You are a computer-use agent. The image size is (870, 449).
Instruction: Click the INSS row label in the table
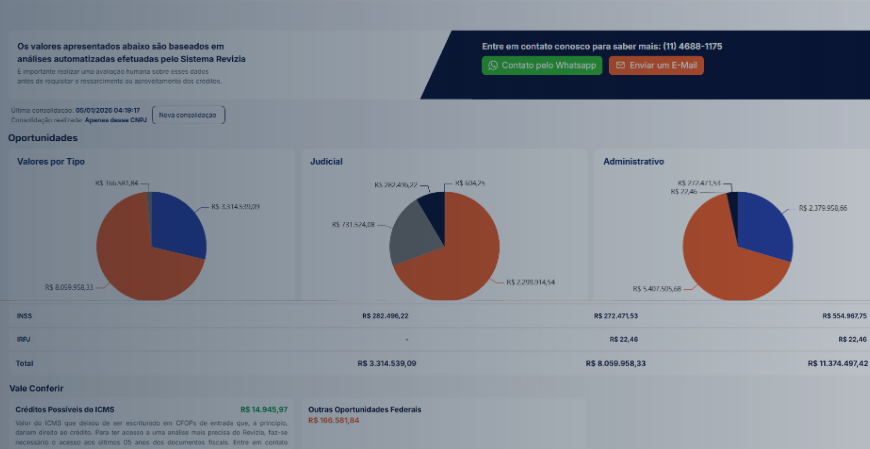25,316
